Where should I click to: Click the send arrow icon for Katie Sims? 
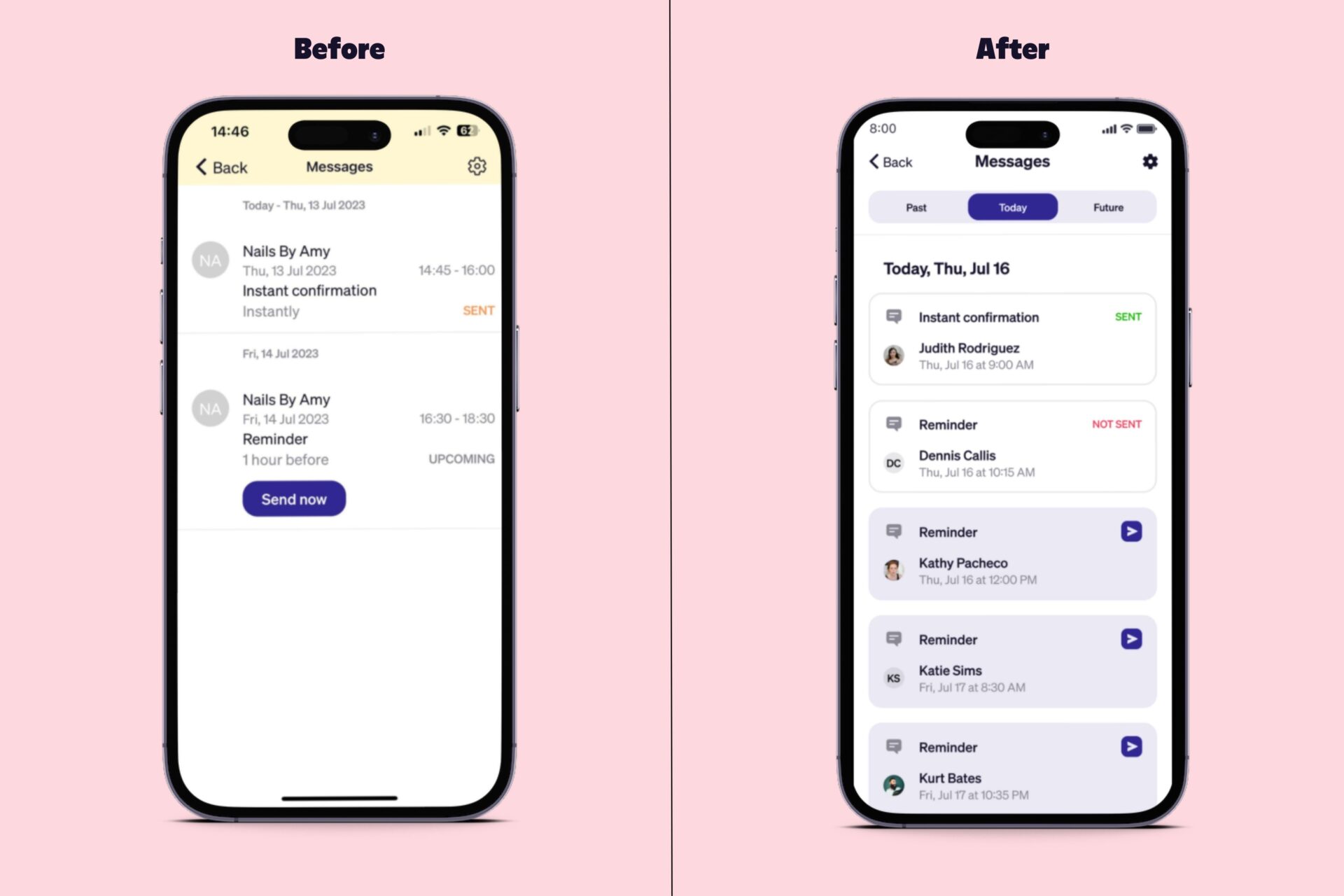1131,639
